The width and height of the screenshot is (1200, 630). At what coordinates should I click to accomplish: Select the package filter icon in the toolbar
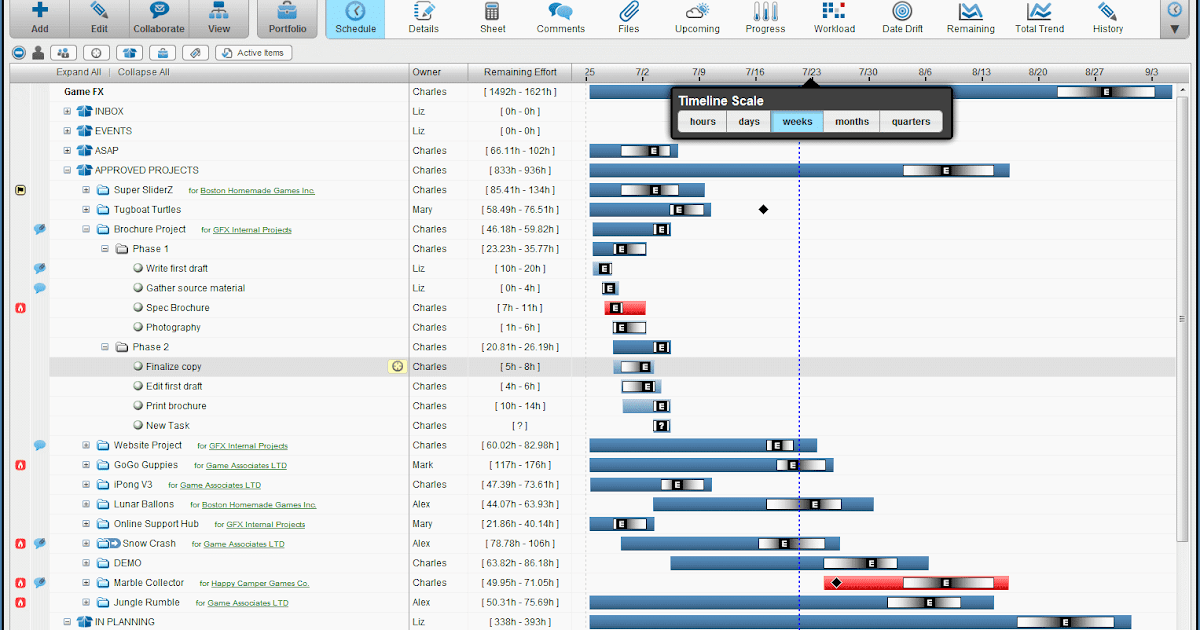[130, 53]
